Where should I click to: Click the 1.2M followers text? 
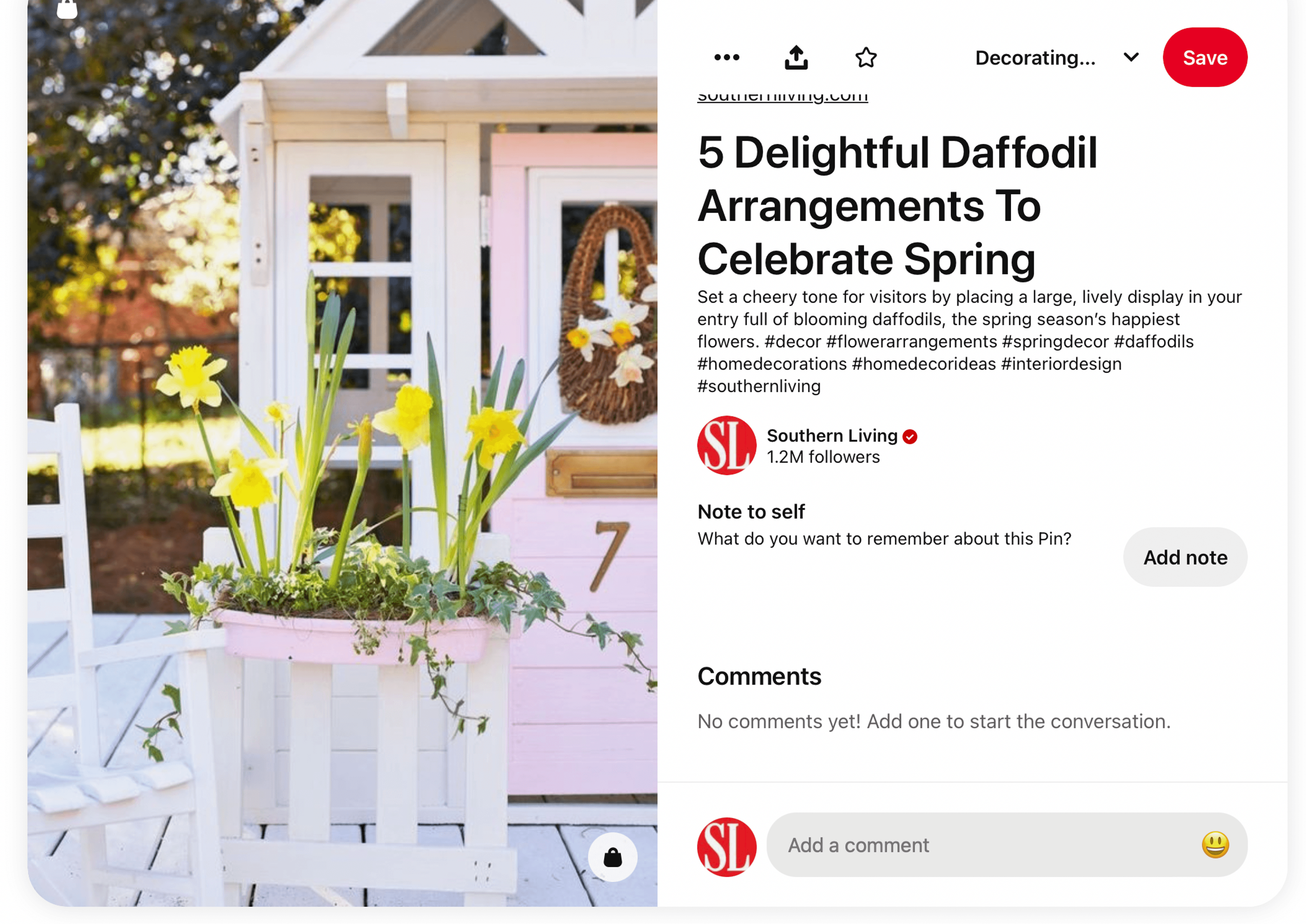(823, 457)
